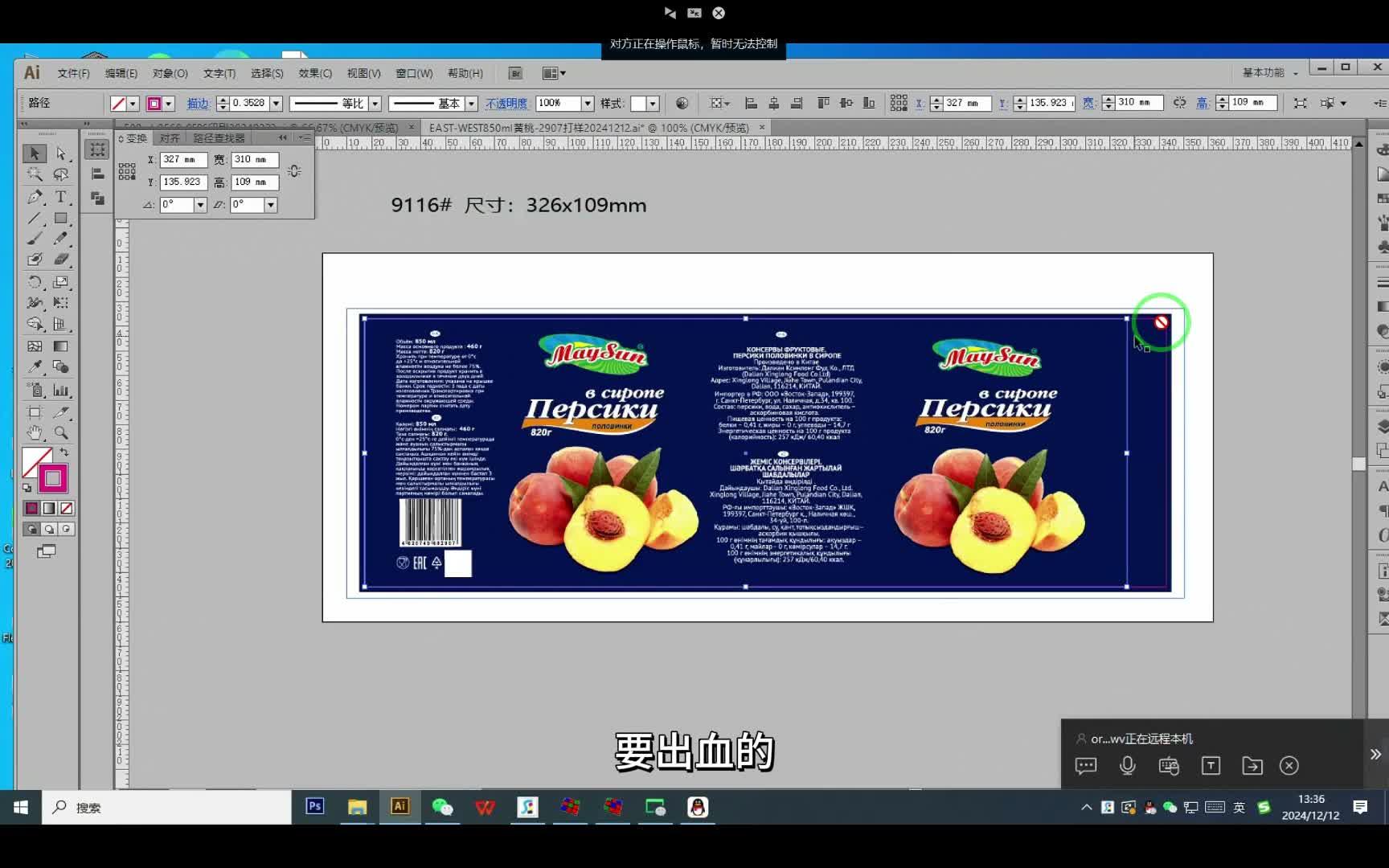Click the magenta stroke swatch in tools panel
Image resolution: width=1389 pixels, height=868 pixels.
(53, 479)
